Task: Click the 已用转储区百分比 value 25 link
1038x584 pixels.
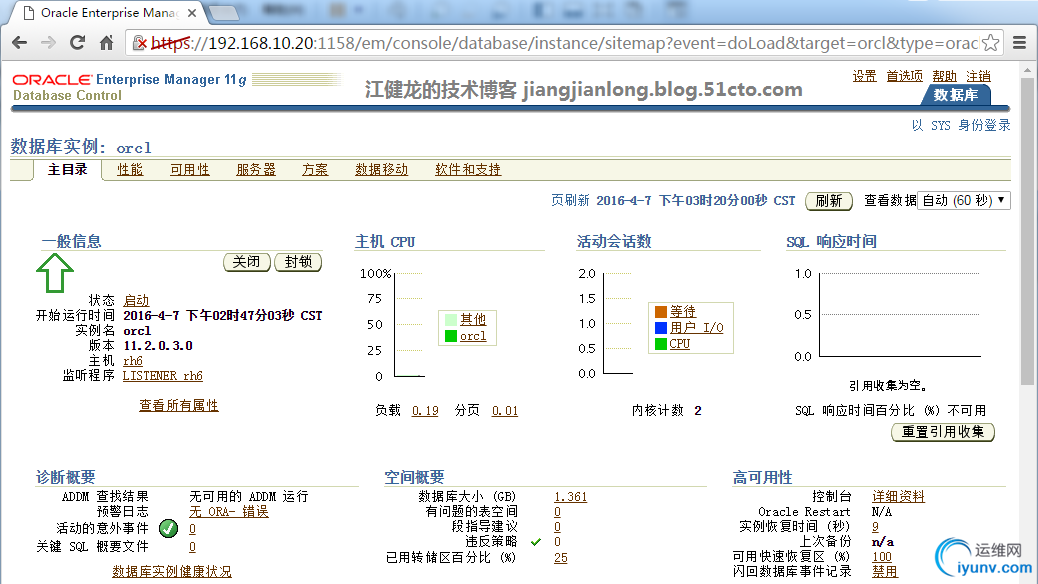Action: point(561,558)
